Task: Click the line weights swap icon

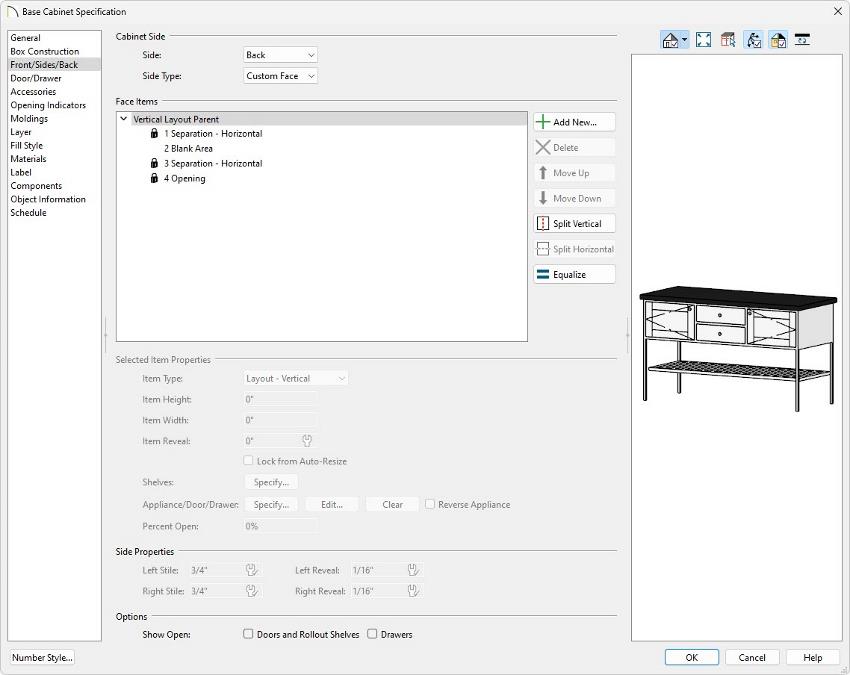Action: coord(802,40)
